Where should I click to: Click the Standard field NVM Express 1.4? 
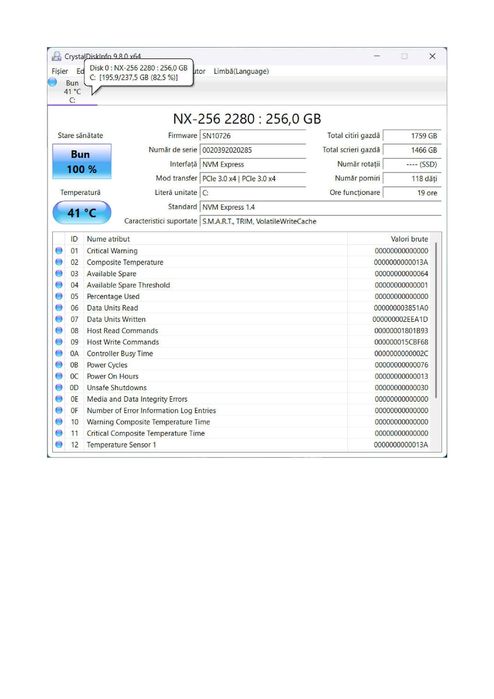point(321,207)
